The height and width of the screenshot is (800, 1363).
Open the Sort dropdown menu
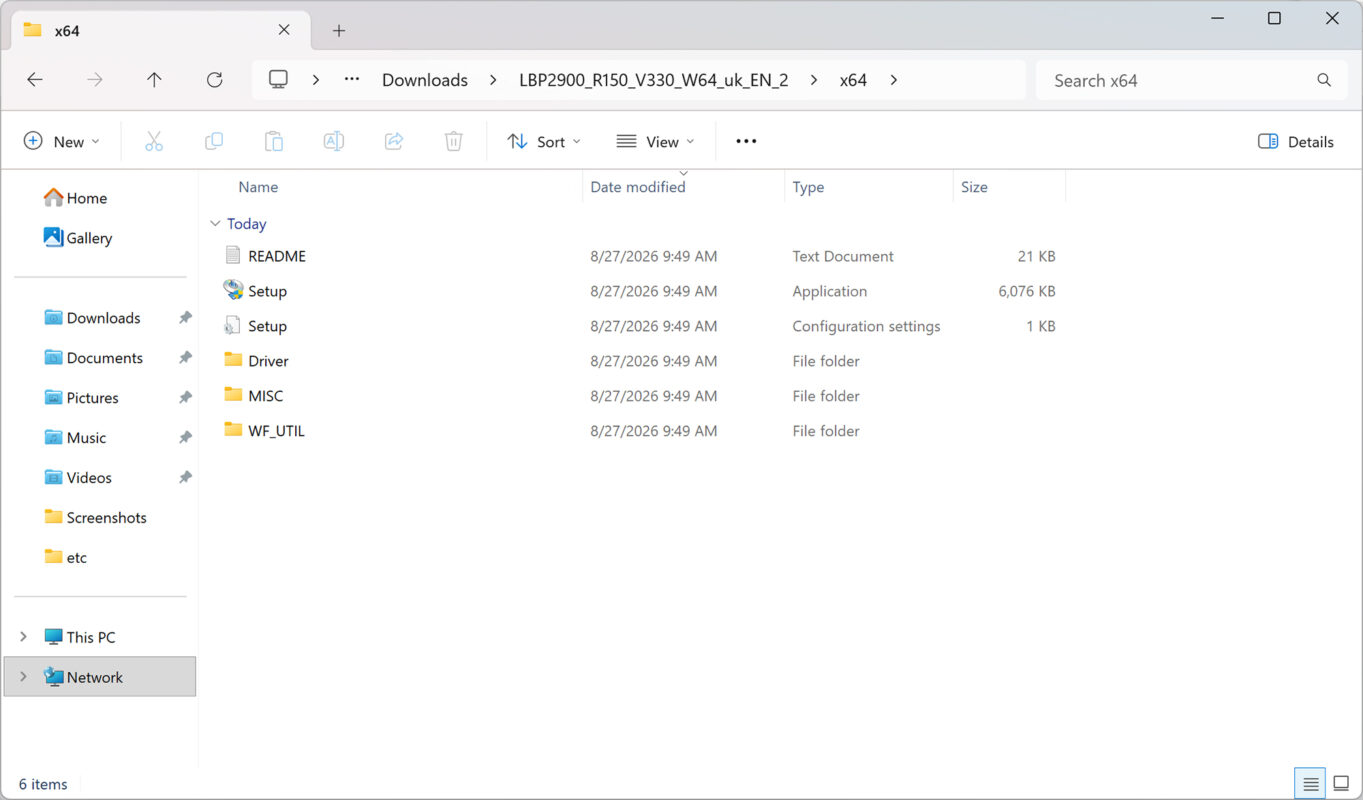544,142
